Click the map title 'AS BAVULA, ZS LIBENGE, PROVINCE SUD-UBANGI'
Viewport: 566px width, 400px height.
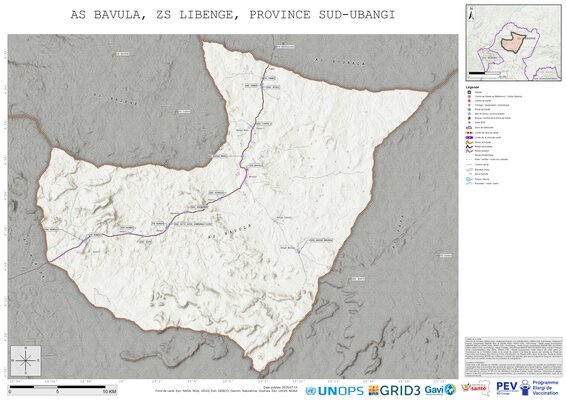click(x=233, y=15)
